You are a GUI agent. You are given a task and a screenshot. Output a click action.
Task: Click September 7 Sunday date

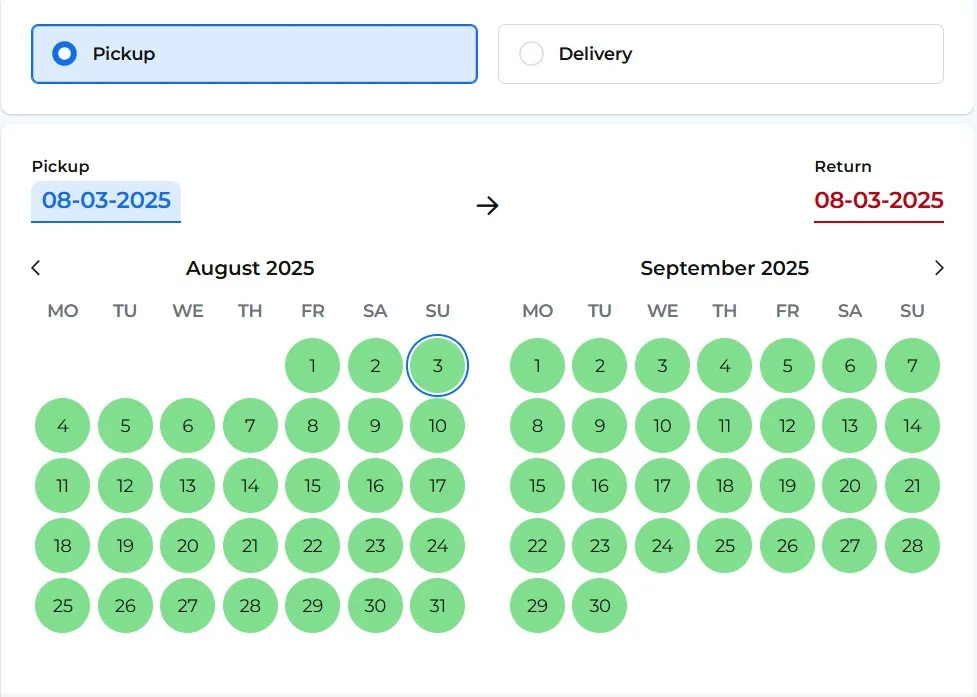coord(912,366)
